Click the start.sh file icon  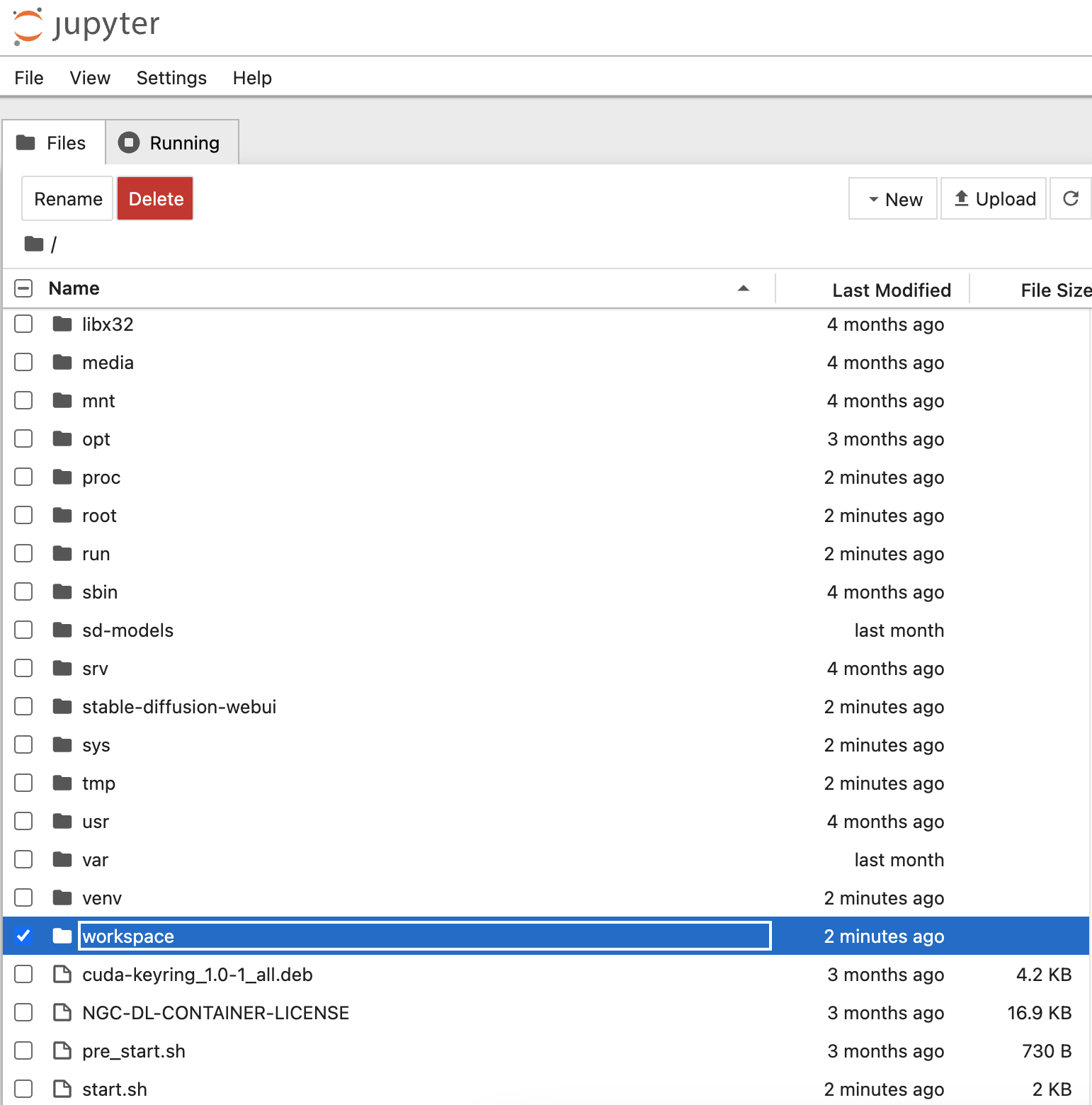[x=62, y=1089]
